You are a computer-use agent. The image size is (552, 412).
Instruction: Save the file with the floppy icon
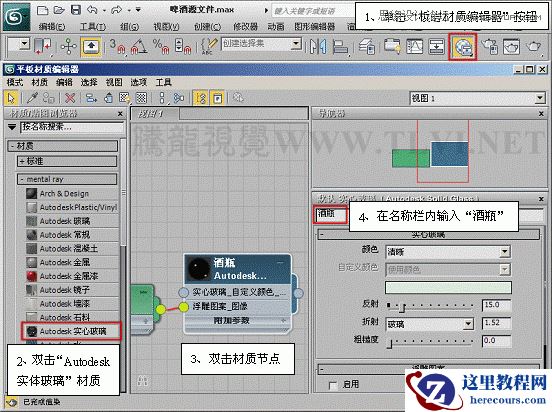pos(76,10)
